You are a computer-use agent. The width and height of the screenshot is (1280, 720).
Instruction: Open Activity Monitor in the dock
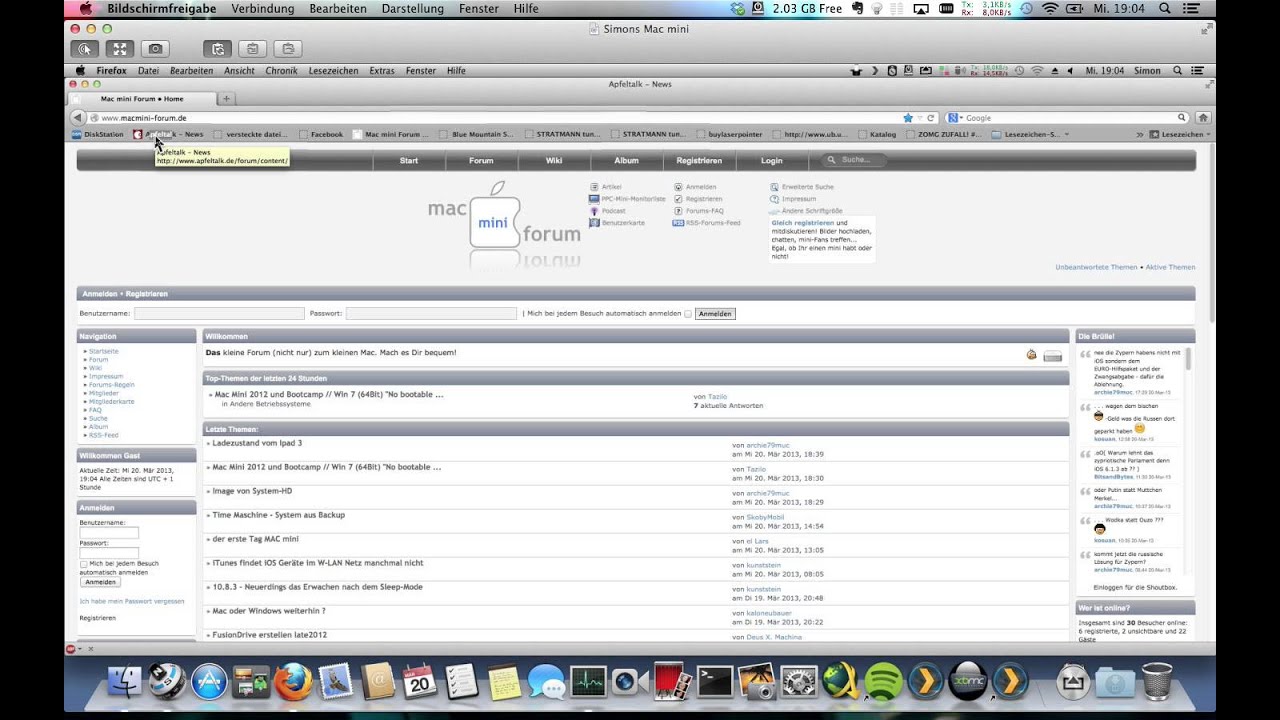click(x=589, y=681)
